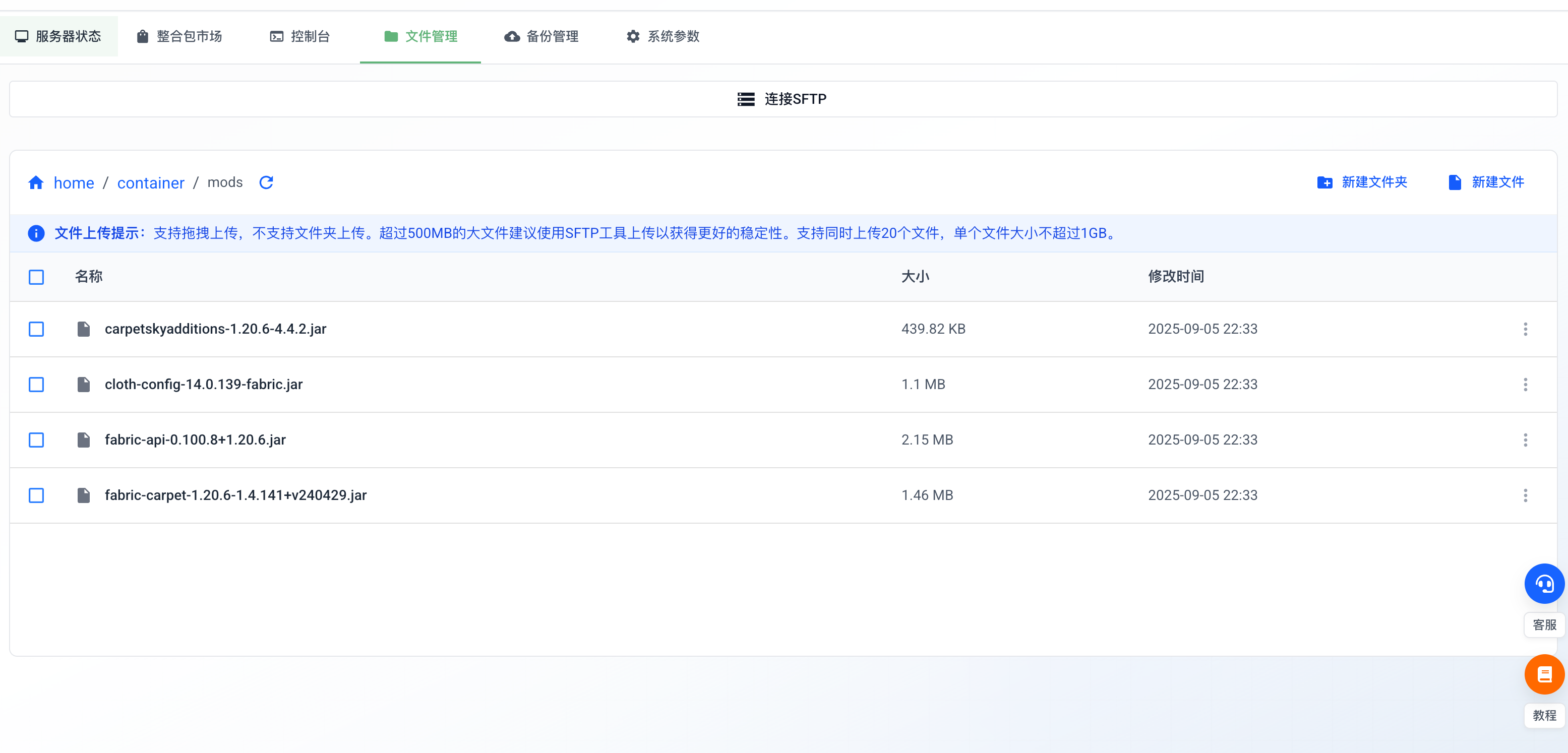This screenshot has width=1568, height=753.
Task: Open cloth-config-14.0.139-fabric.jar file name
Action: [203, 385]
